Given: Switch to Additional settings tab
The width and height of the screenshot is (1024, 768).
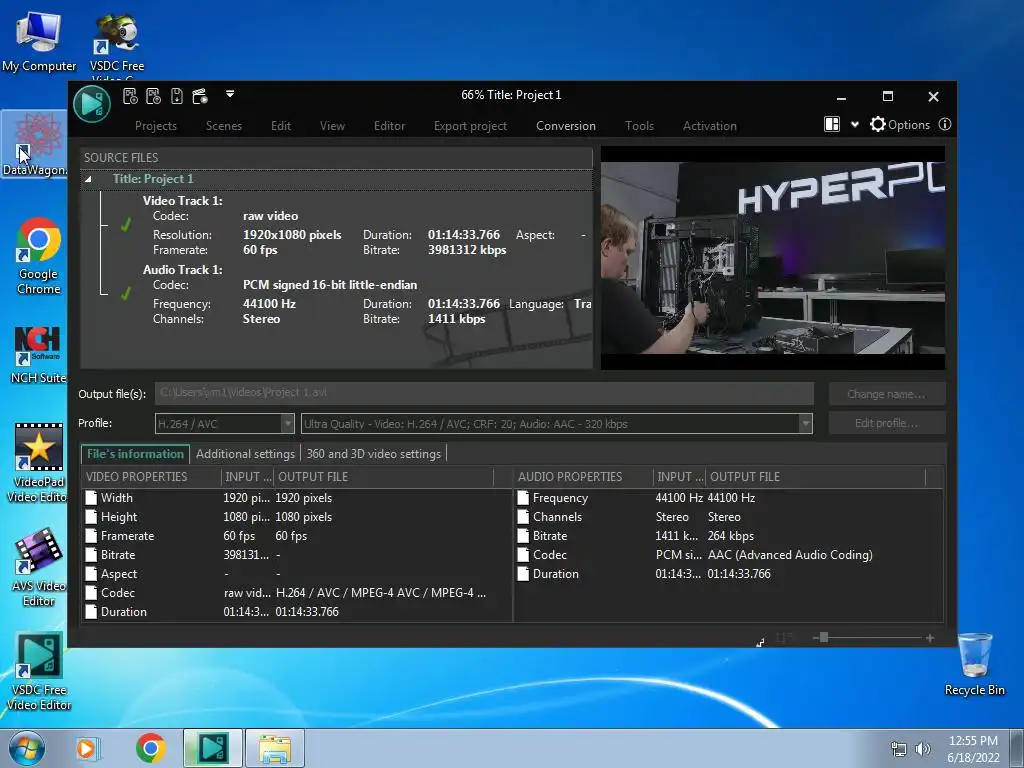Looking at the screenshot, I should [246, 454].
